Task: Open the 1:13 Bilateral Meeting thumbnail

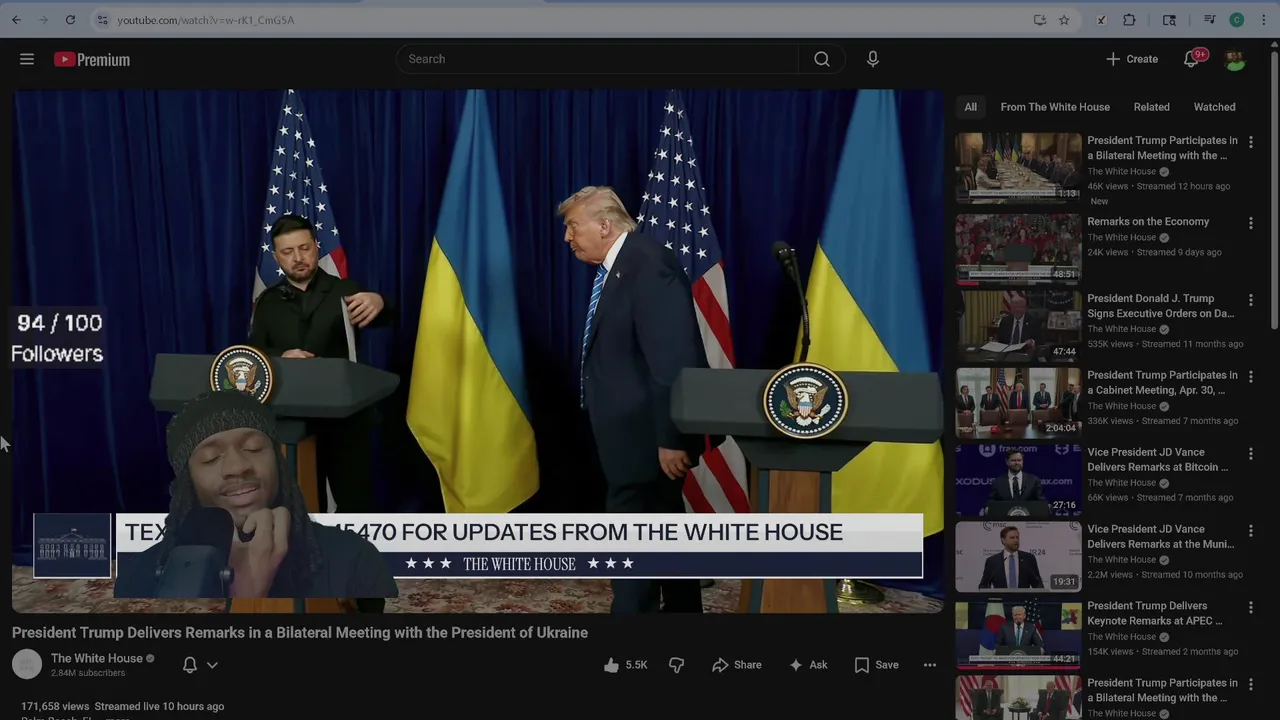Action: [1018, 168]
